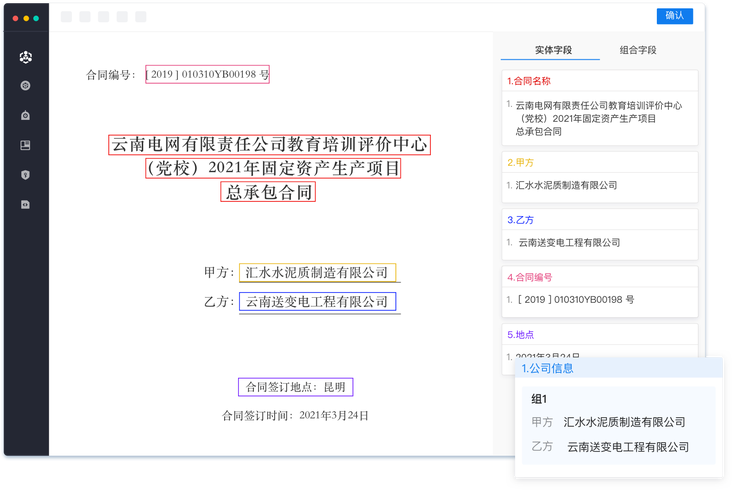Click the circular wheel icon in sidebar

(x=26, y=86)
